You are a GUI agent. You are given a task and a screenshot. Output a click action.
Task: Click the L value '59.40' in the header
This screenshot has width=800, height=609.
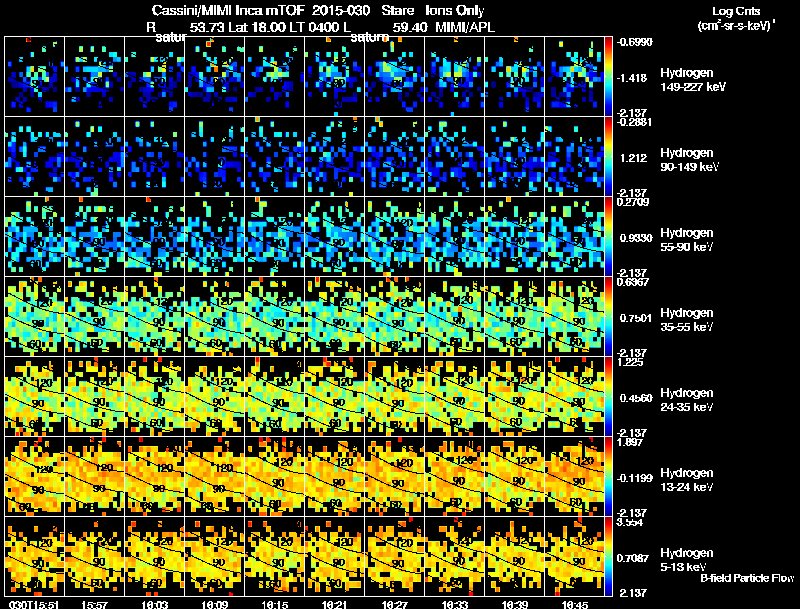[x=410, y=27]
